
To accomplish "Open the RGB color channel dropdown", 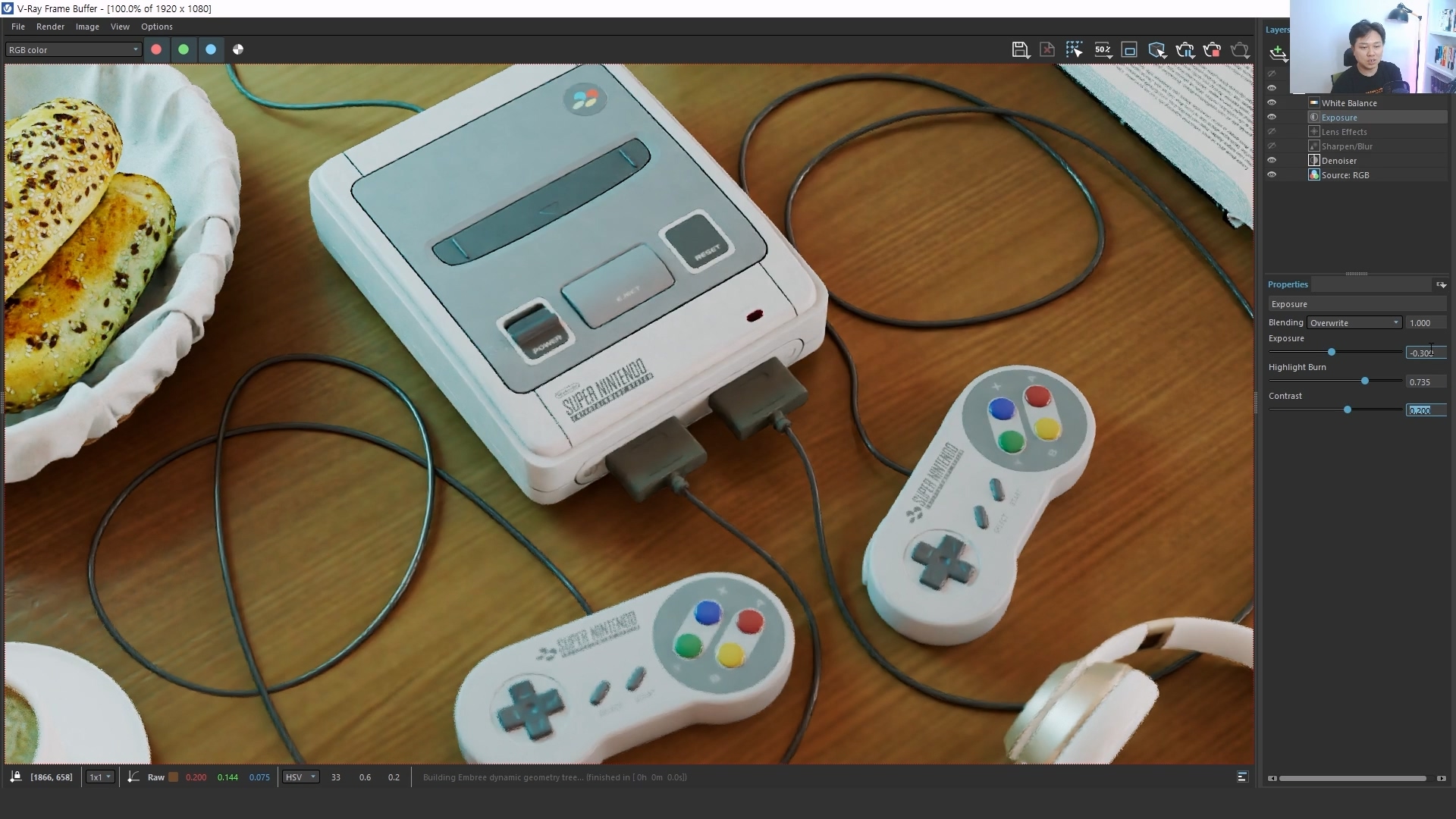I will [x=74, y=49].
